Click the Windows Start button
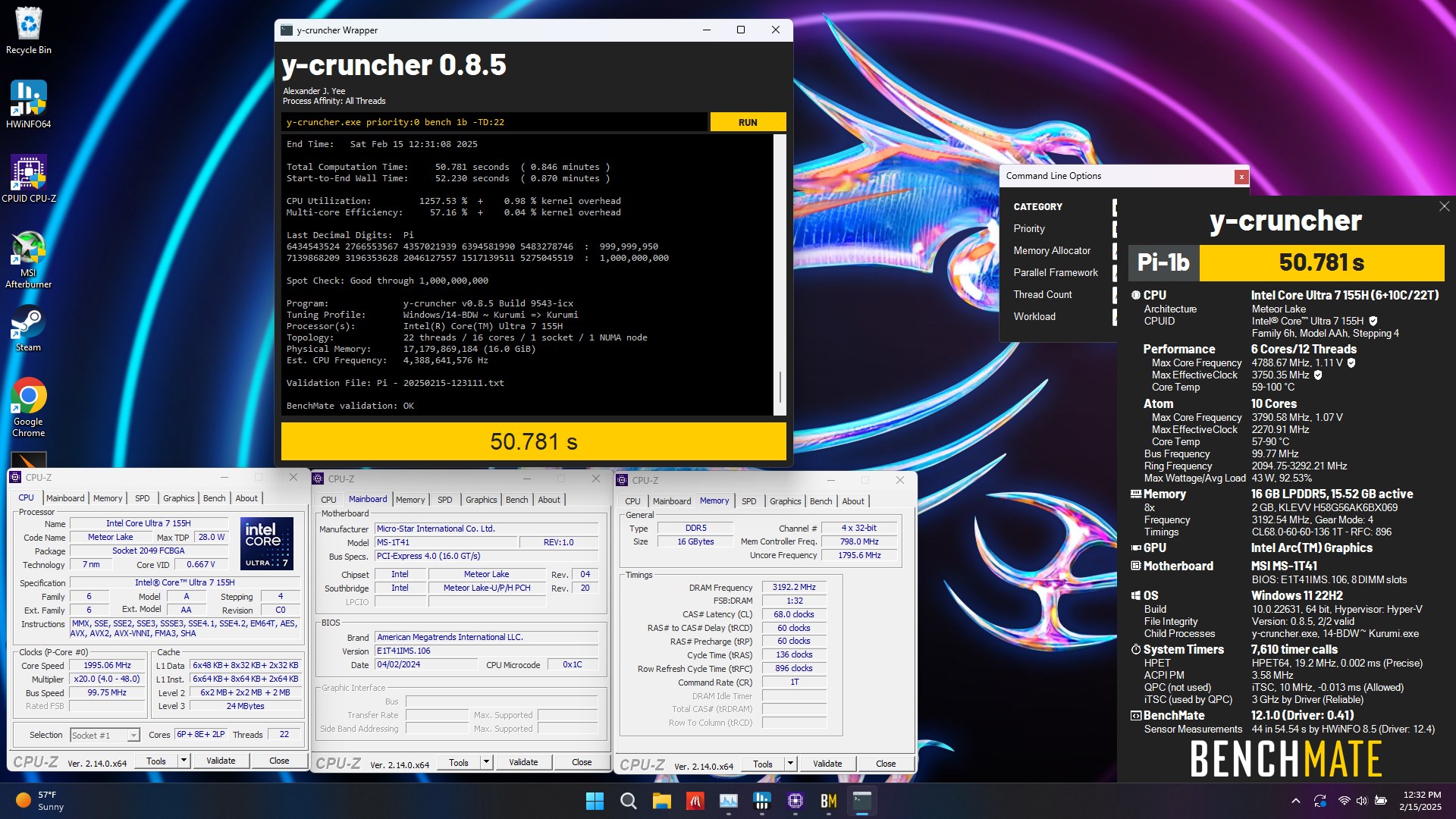 tap(595, 801)
